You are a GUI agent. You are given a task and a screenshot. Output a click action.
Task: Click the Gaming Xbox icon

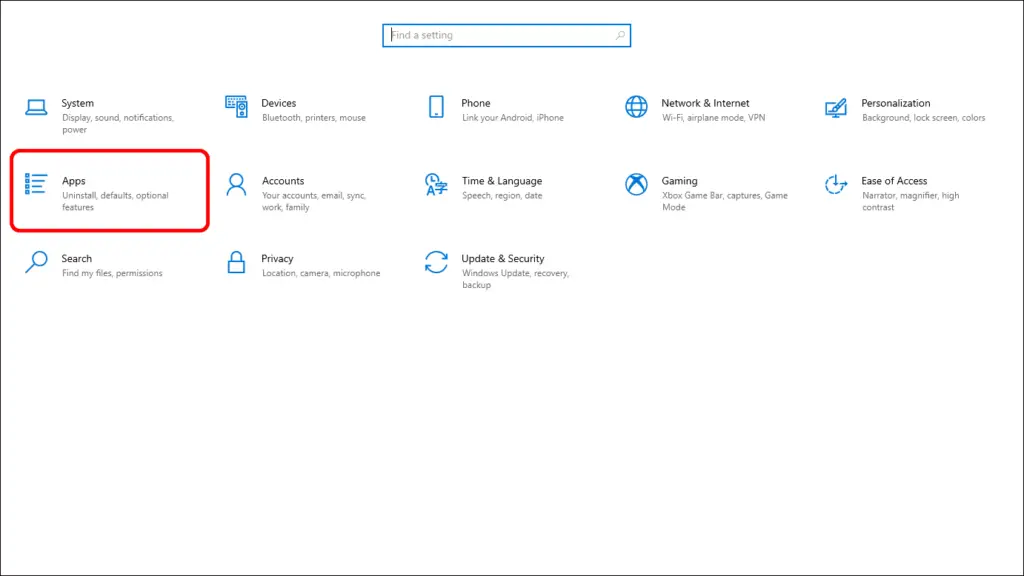(x=636, y=184)
